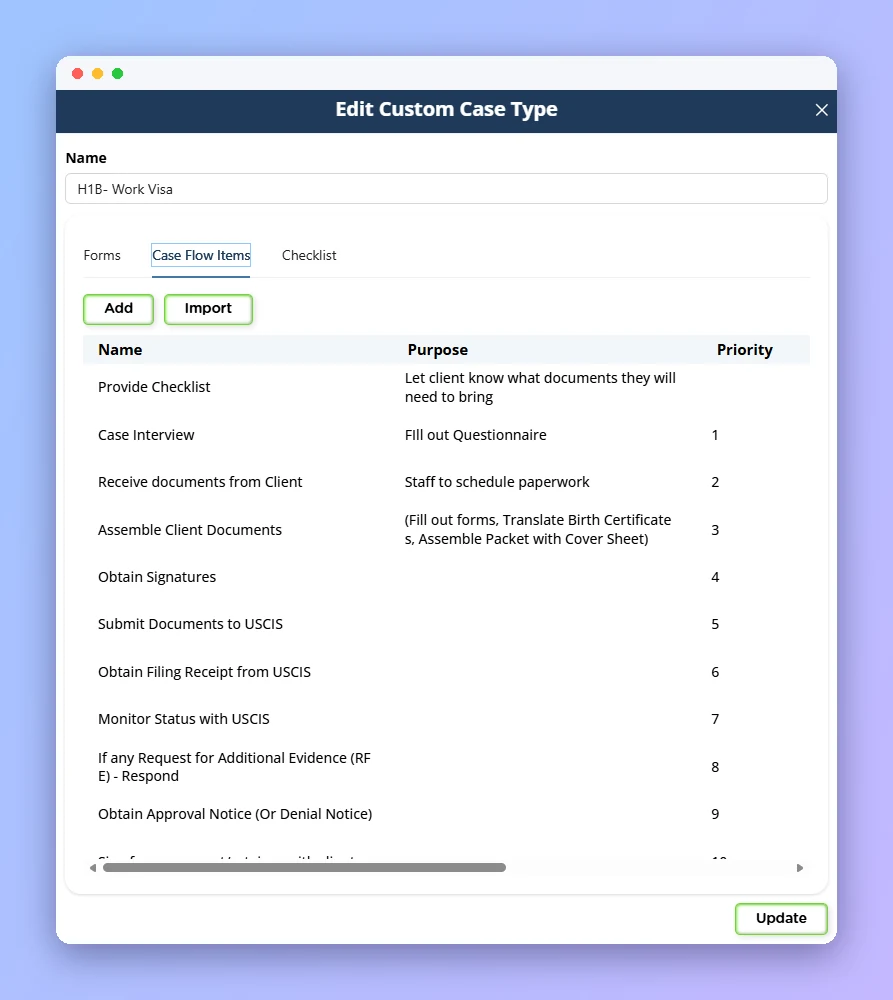This screenshot has width=893, height=1000.
Task: Click the Update button
Action: click(781, 918)
